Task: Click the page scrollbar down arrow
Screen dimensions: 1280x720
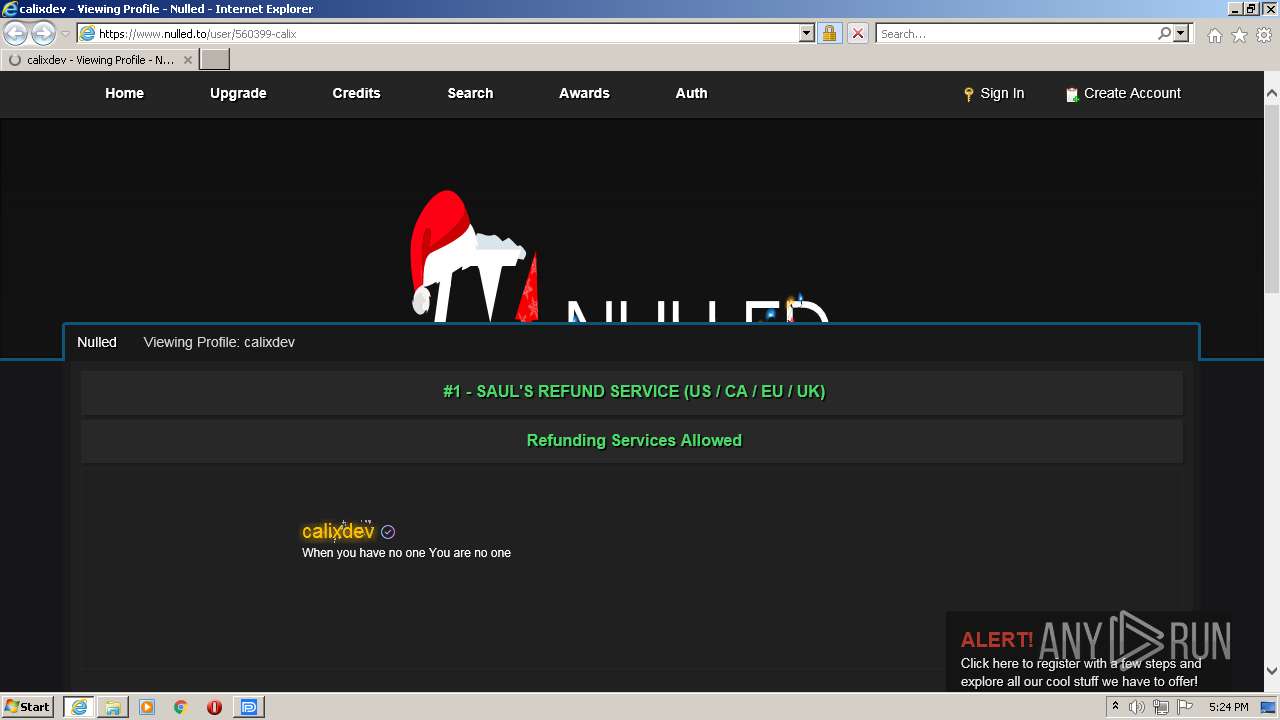Action: click(1272, 671)
